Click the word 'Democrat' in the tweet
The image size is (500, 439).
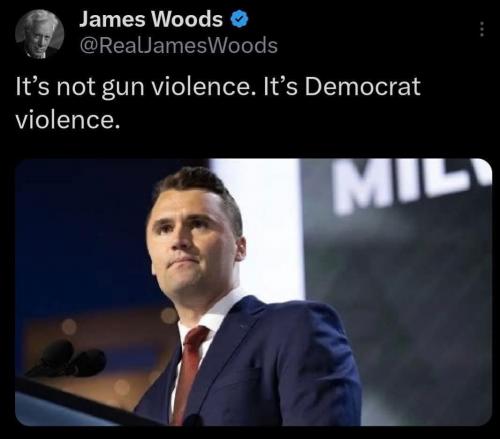click(362, 86)
